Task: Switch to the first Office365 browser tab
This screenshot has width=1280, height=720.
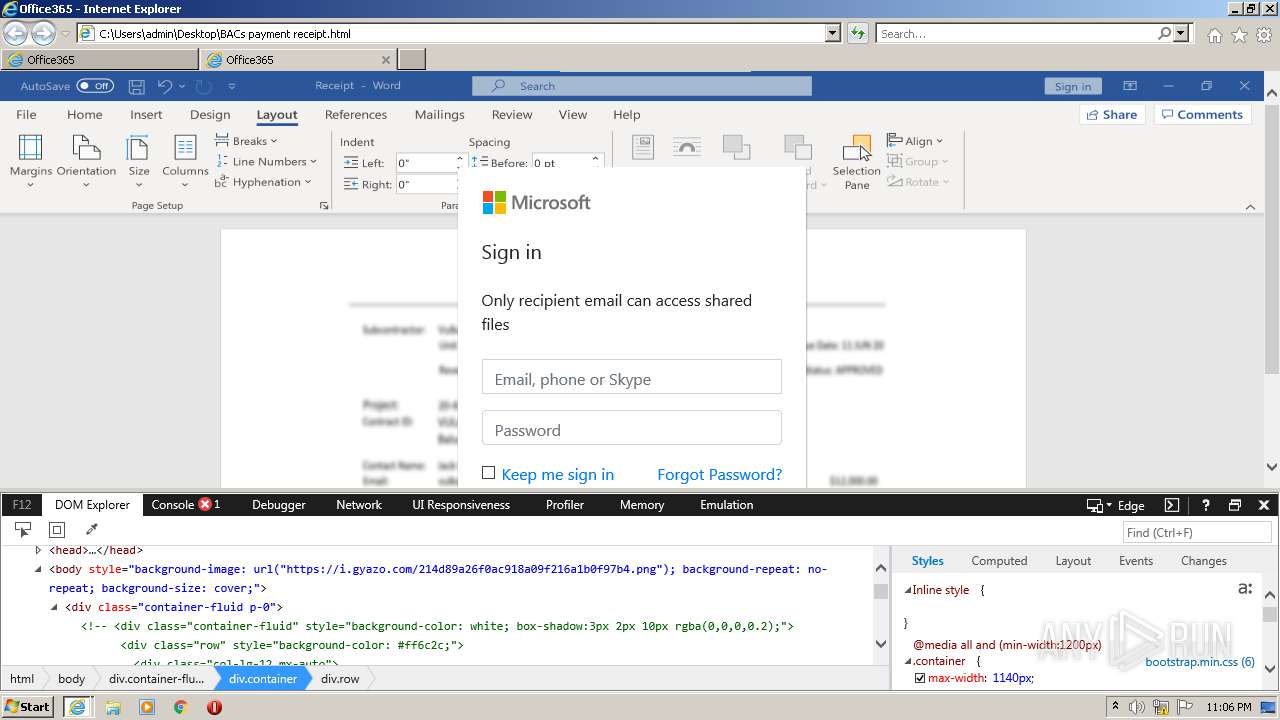Action: (100, 60)
